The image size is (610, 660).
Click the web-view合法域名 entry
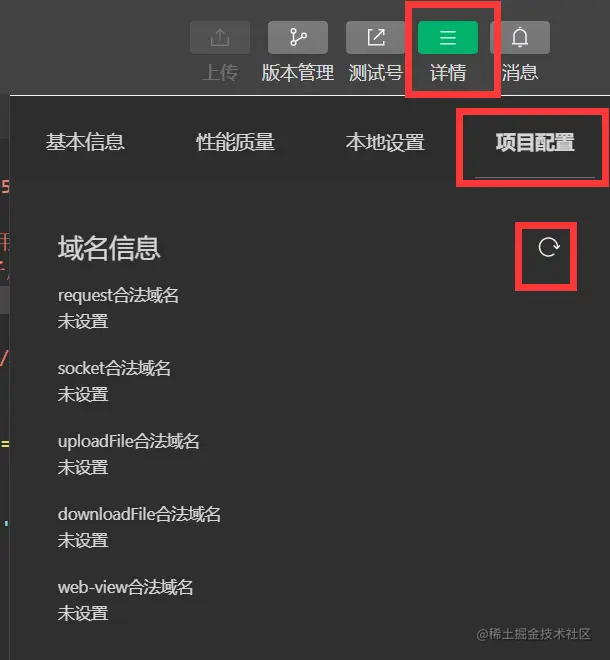[x=125, y=587]
